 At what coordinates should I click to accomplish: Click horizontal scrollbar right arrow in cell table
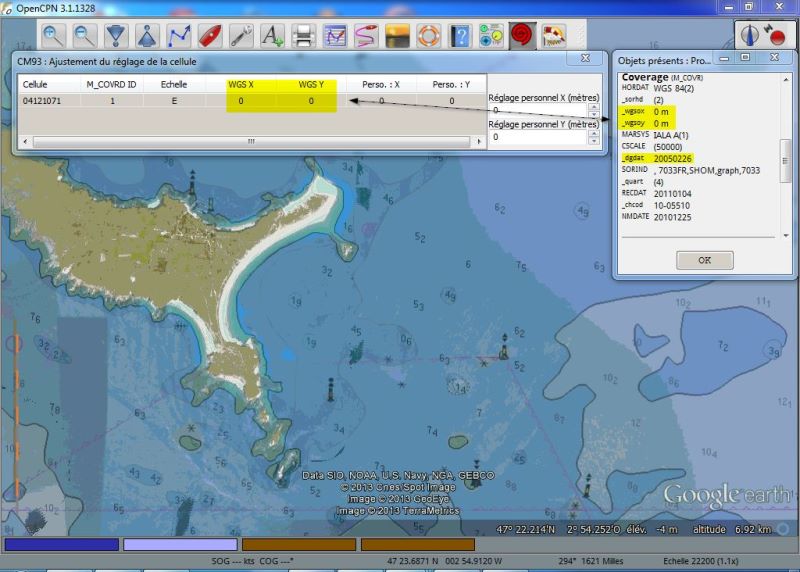479,141
